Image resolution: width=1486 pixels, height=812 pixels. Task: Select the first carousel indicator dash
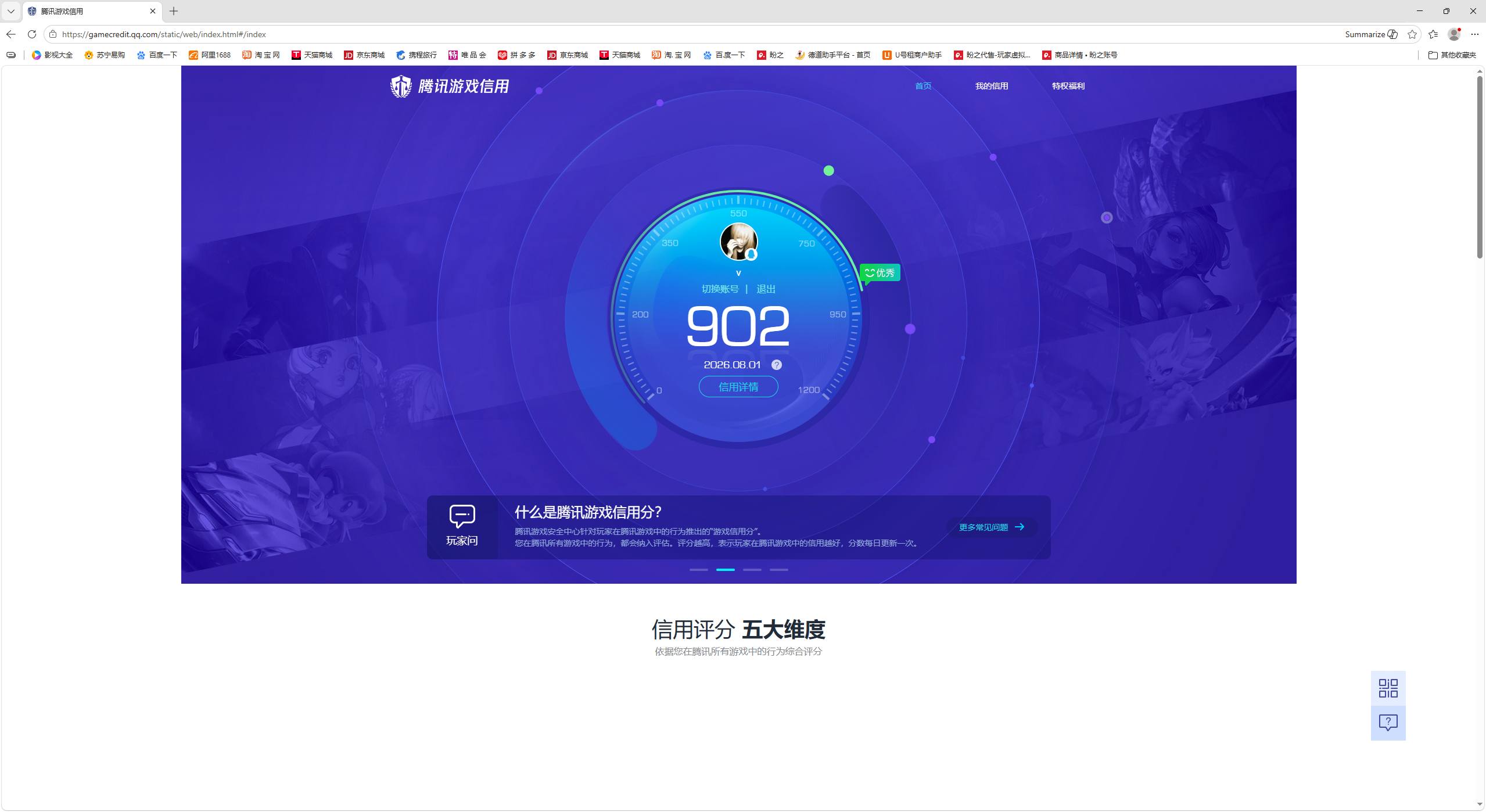pyautogui.click(x=698, y=570)
